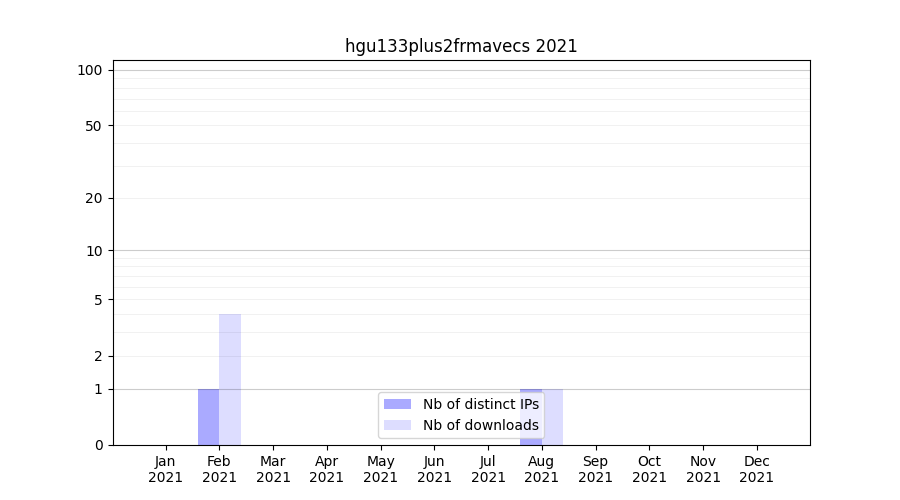
Task: Click the Jul 2021 x-axis label
Action: coord(488,469)
